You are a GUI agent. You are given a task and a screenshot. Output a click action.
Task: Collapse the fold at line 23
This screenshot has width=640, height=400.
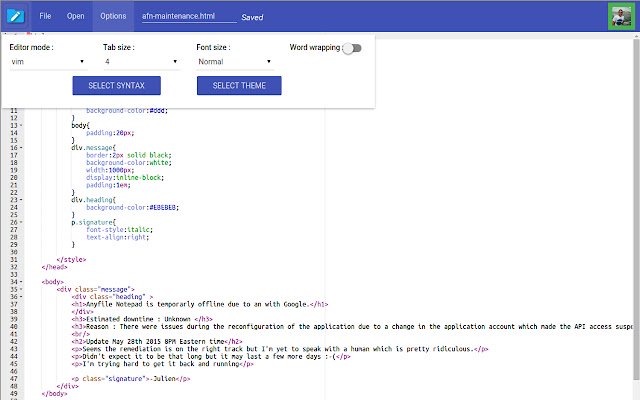click(21, 200)
